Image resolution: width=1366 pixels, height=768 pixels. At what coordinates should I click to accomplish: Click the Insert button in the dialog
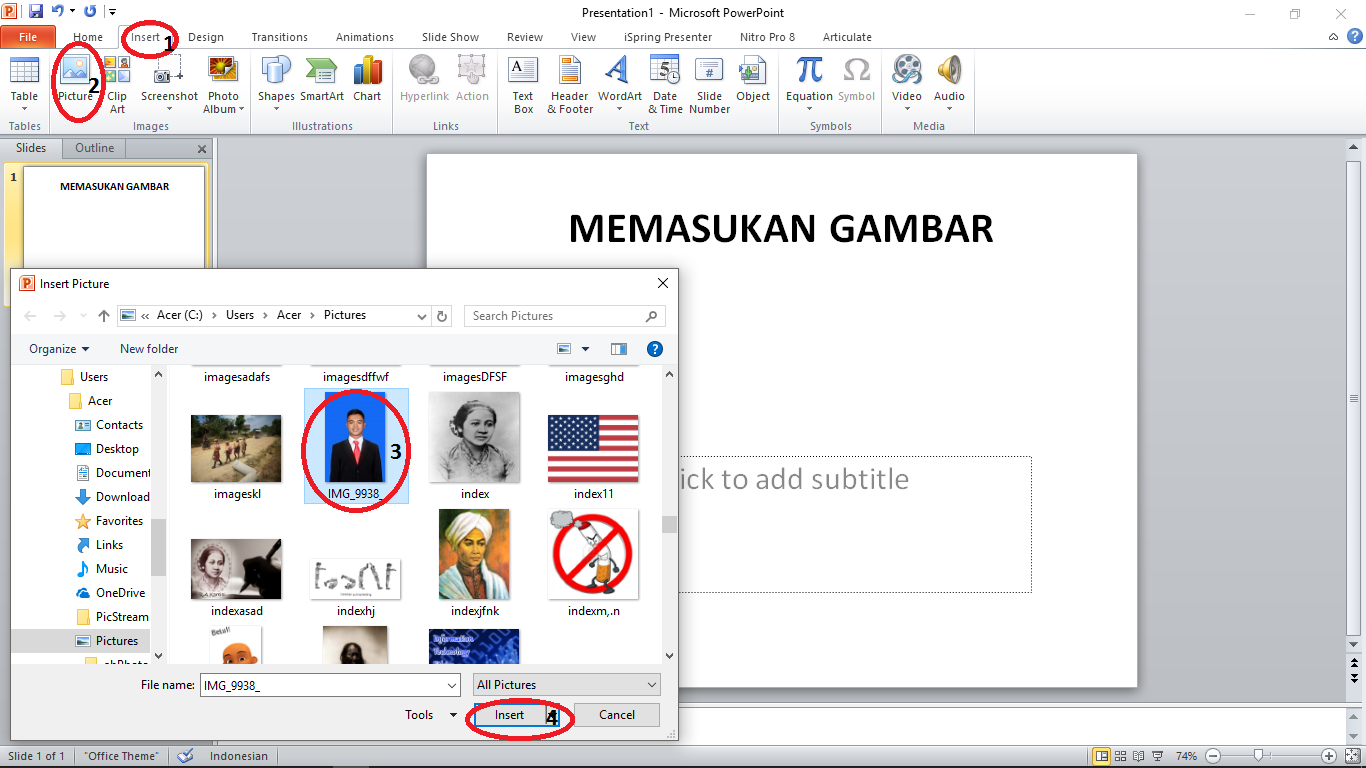click(510, 714)
